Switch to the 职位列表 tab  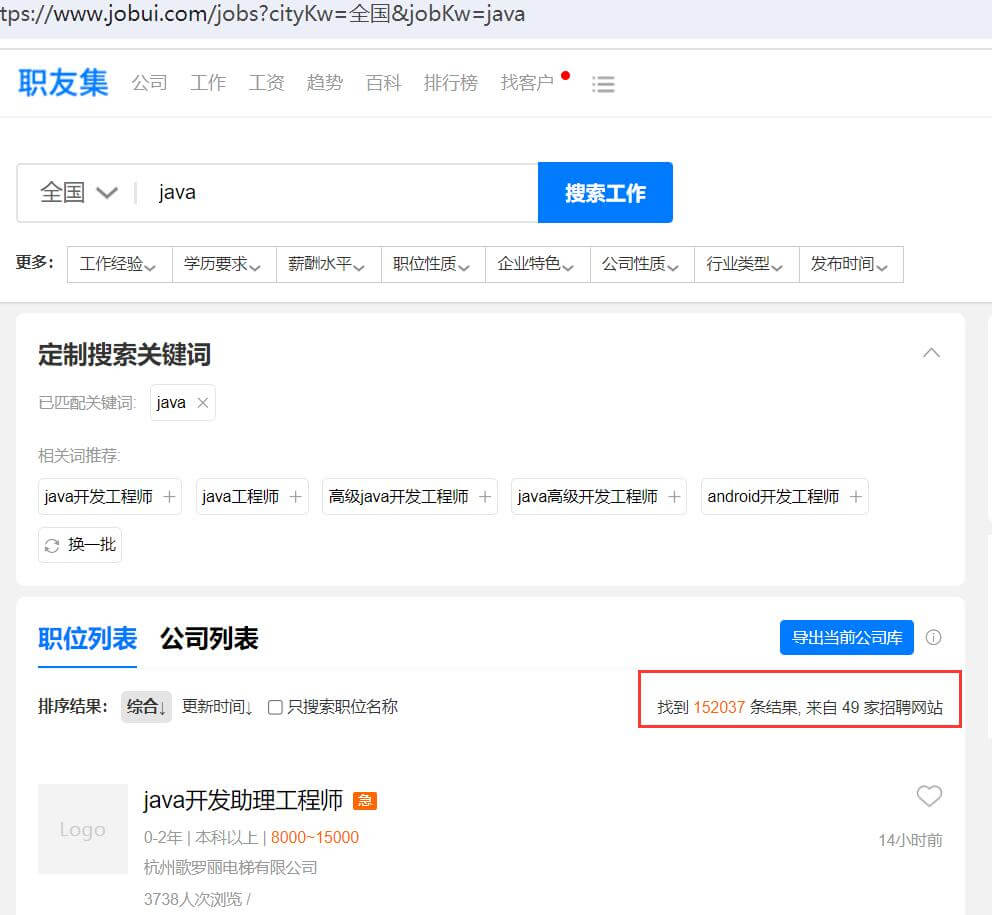87,638
